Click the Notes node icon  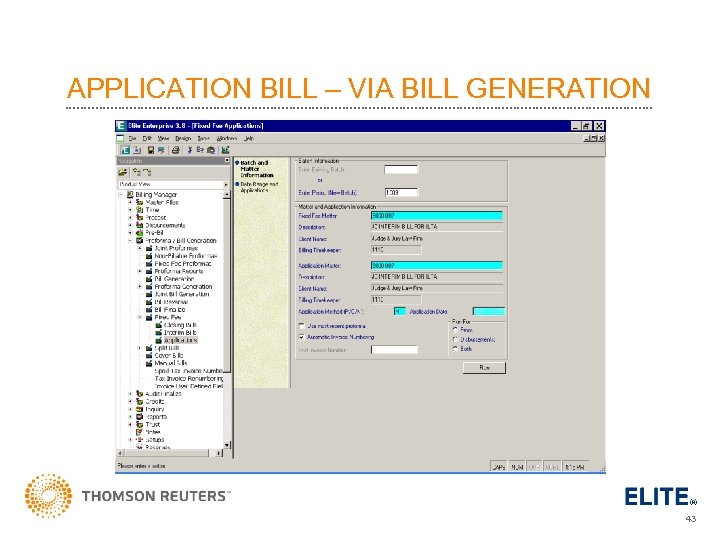coord(140,432)
